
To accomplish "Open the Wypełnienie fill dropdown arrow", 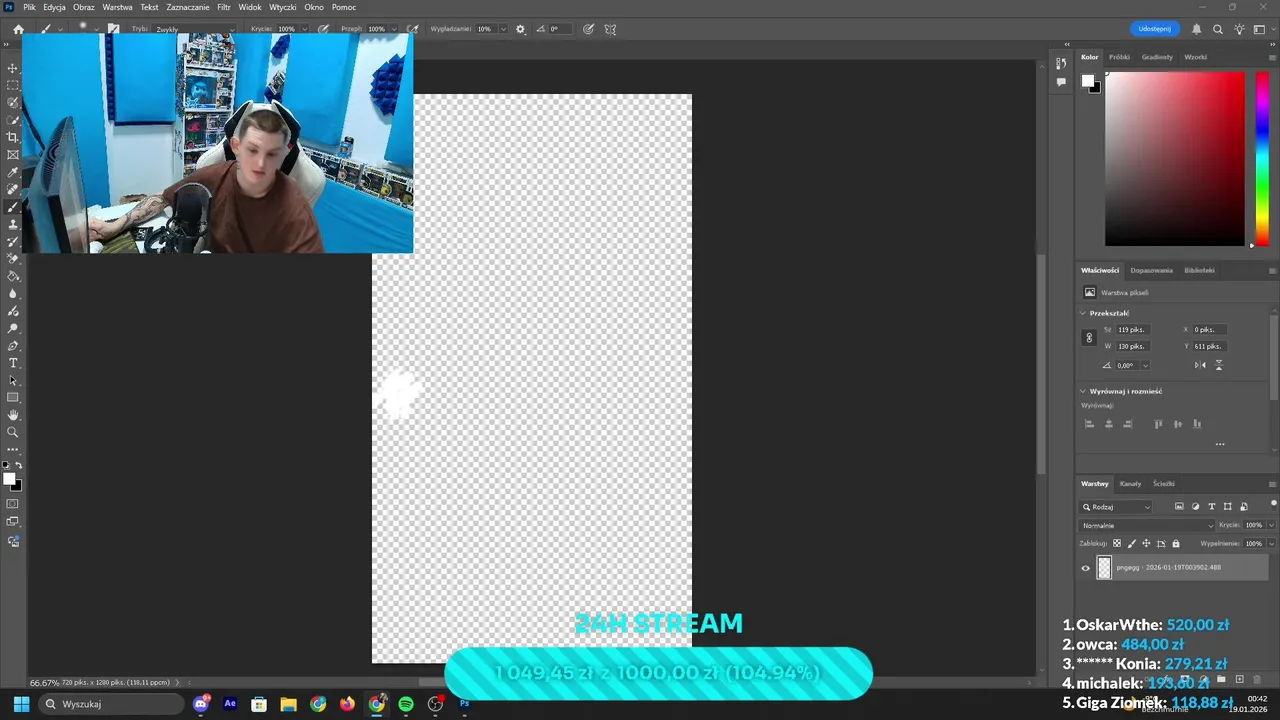I will coord(1271,543).
